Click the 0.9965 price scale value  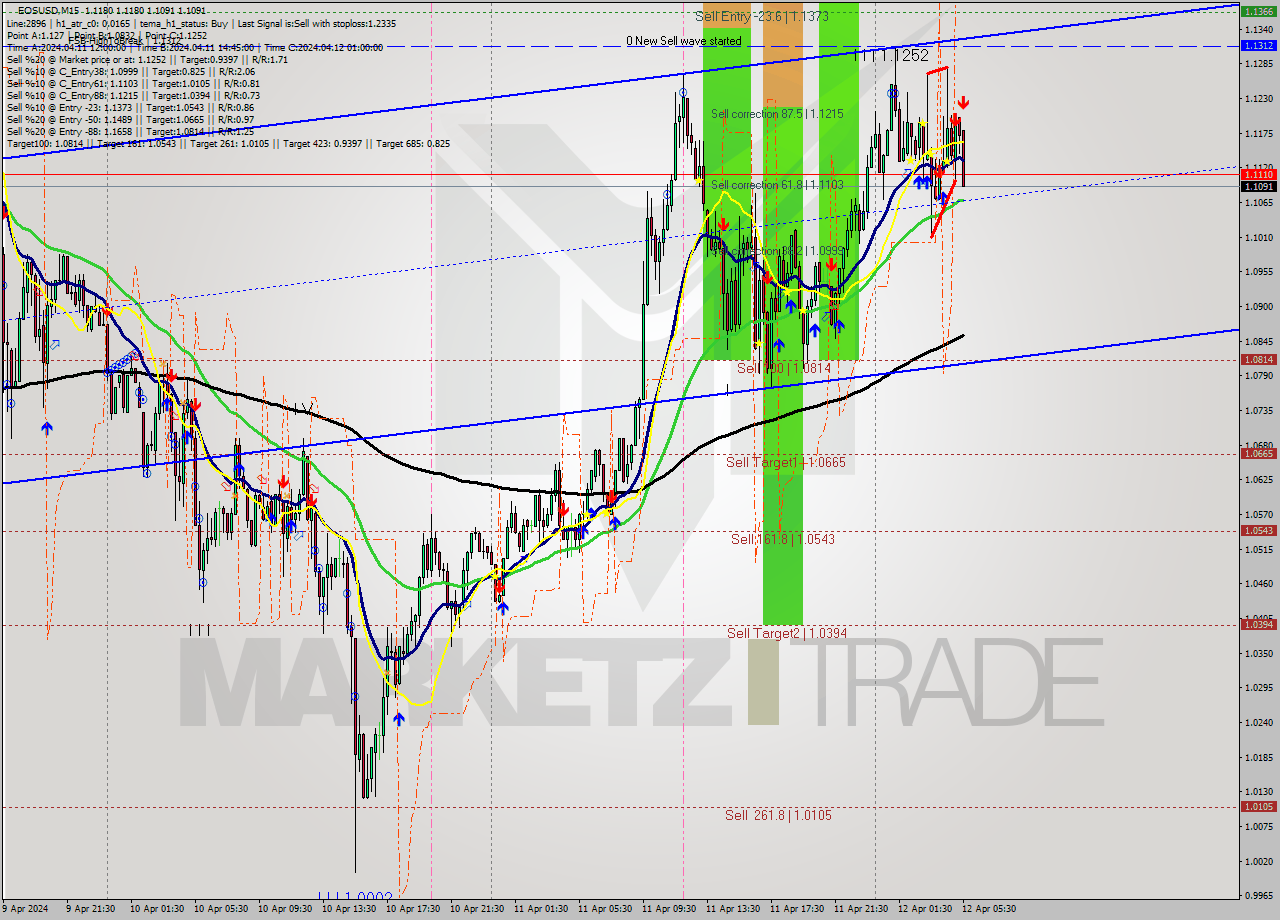1257,896
